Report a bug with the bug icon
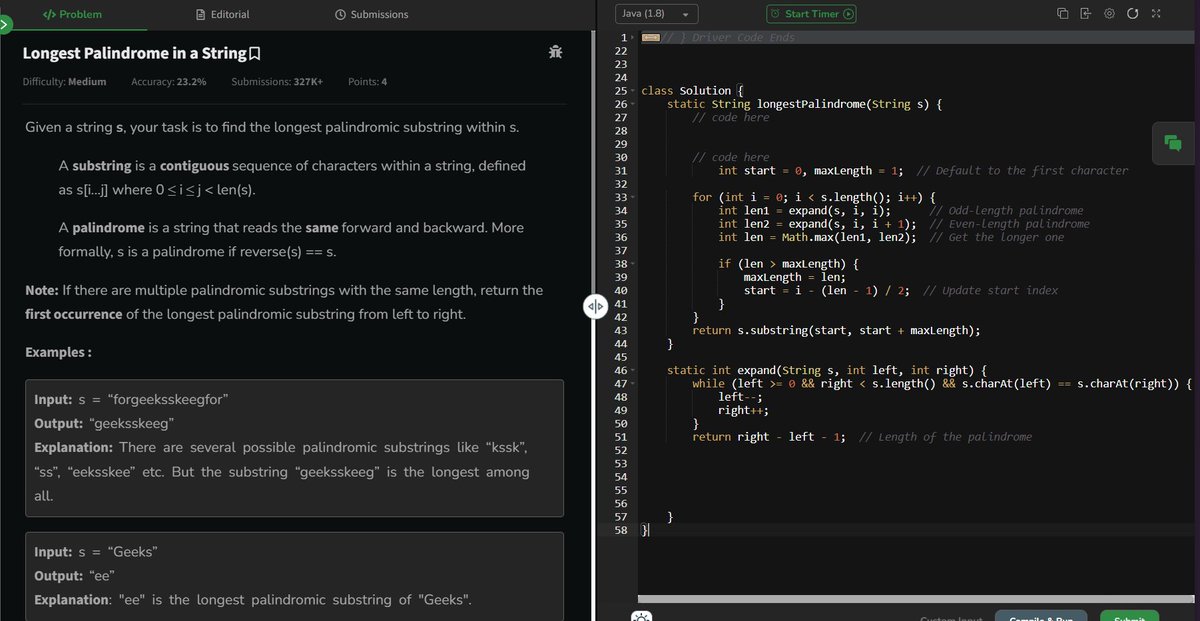 click(555, 52)
